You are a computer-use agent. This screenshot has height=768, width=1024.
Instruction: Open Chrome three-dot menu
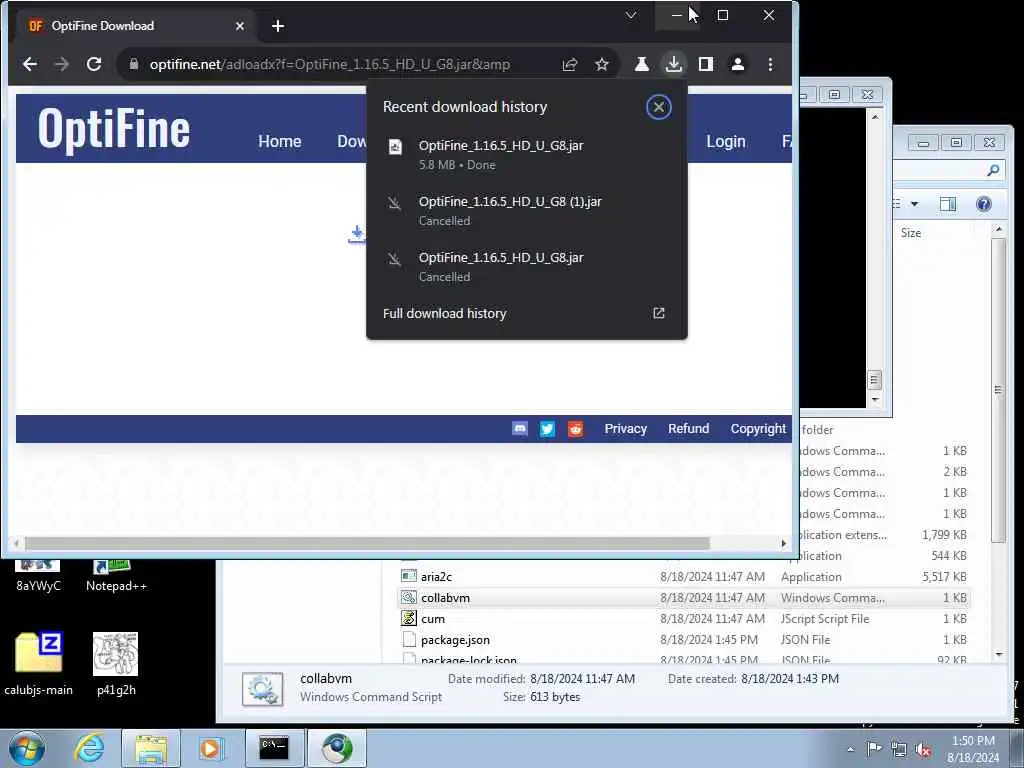pos(771,64)
